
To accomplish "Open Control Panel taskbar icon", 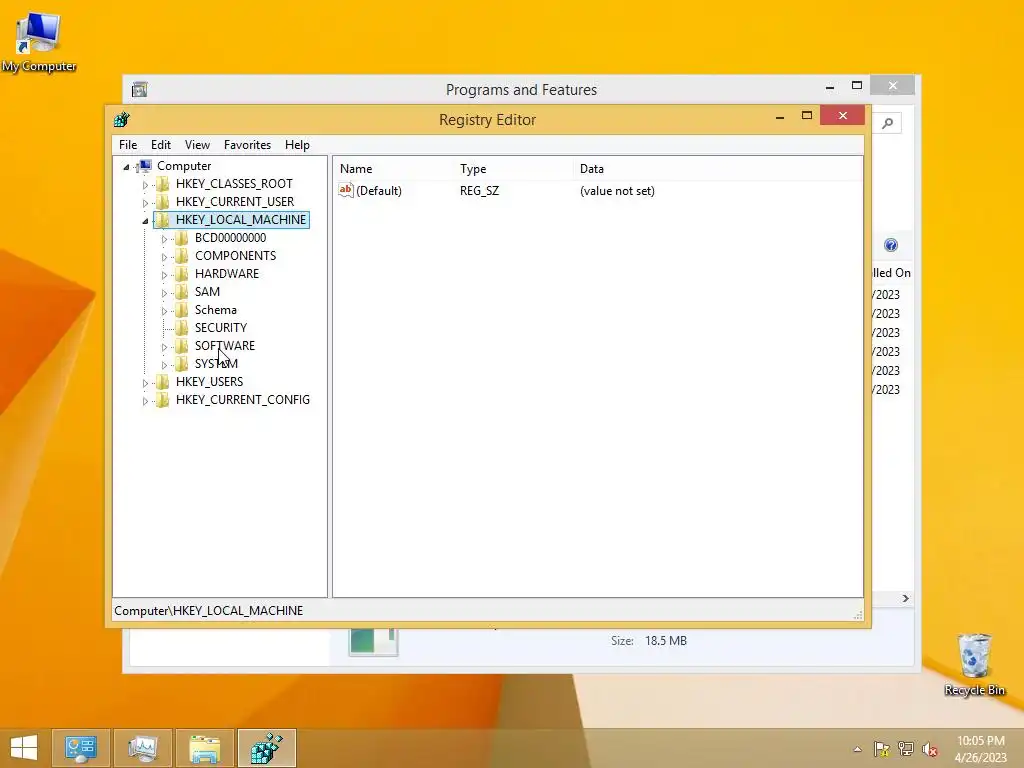I will tap(82, 748).
